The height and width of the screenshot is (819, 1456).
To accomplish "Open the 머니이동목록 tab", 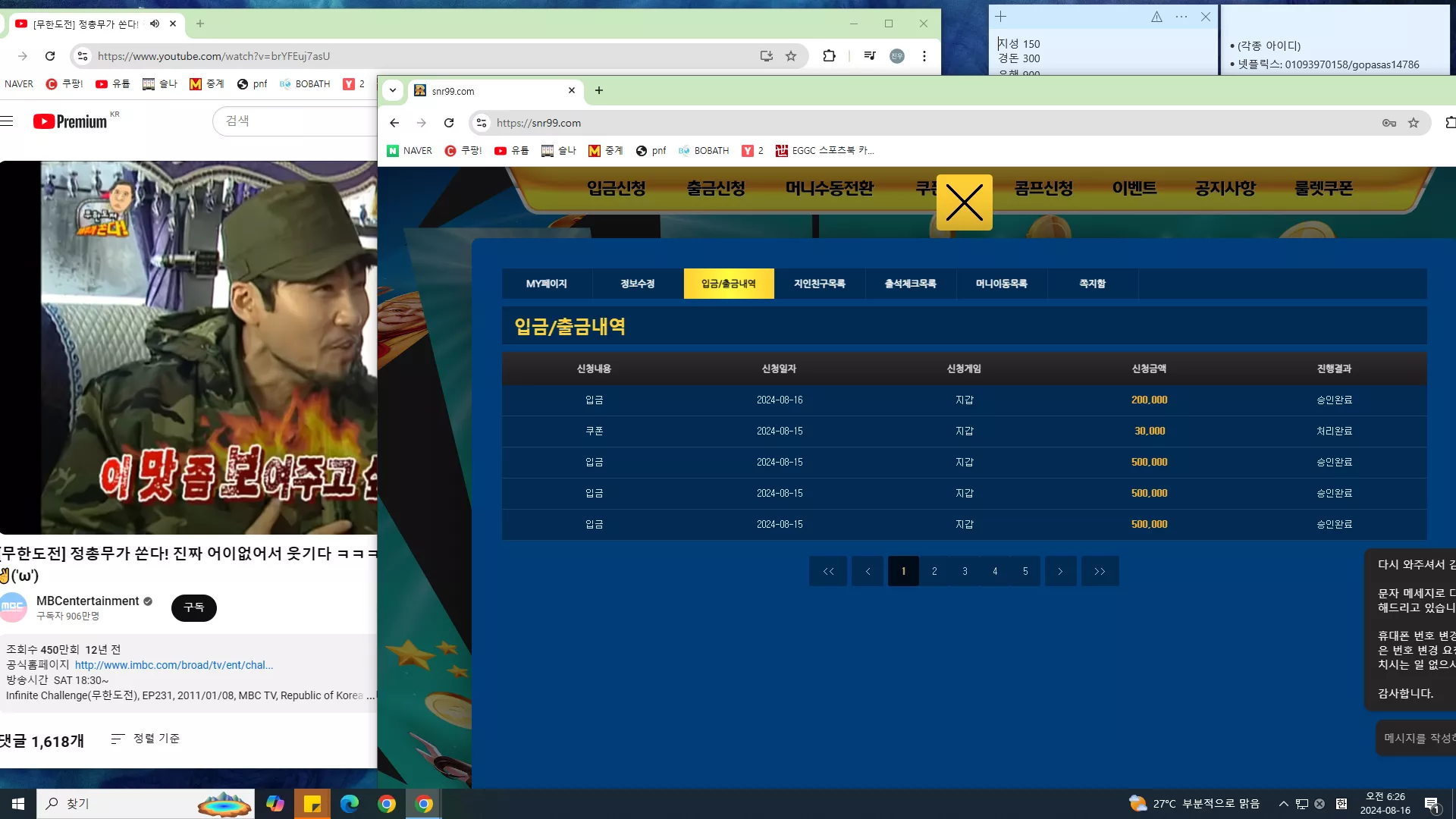I will 1002,284.
